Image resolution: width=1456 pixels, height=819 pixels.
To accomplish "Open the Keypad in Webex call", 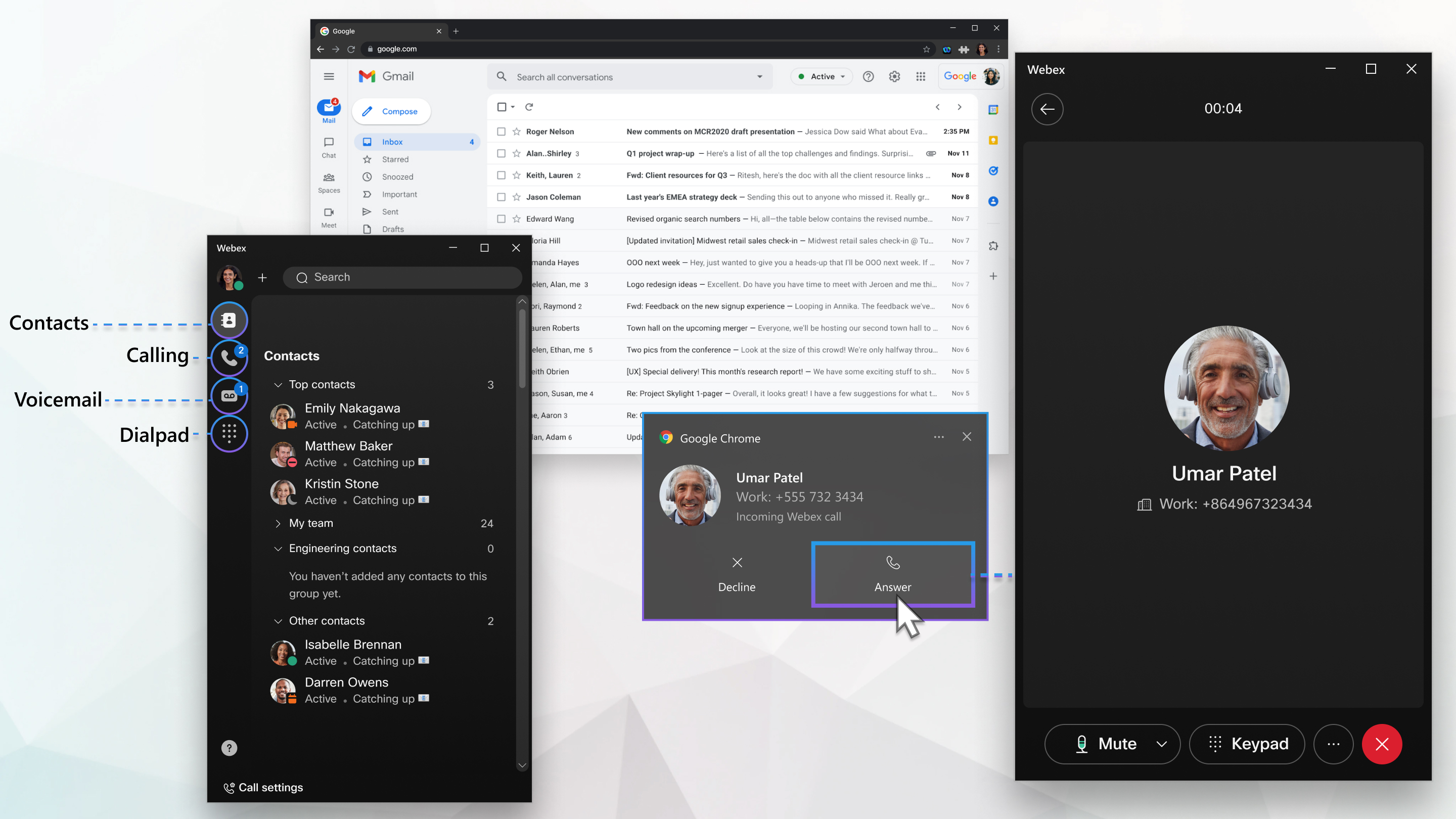I will point(1247,744).
